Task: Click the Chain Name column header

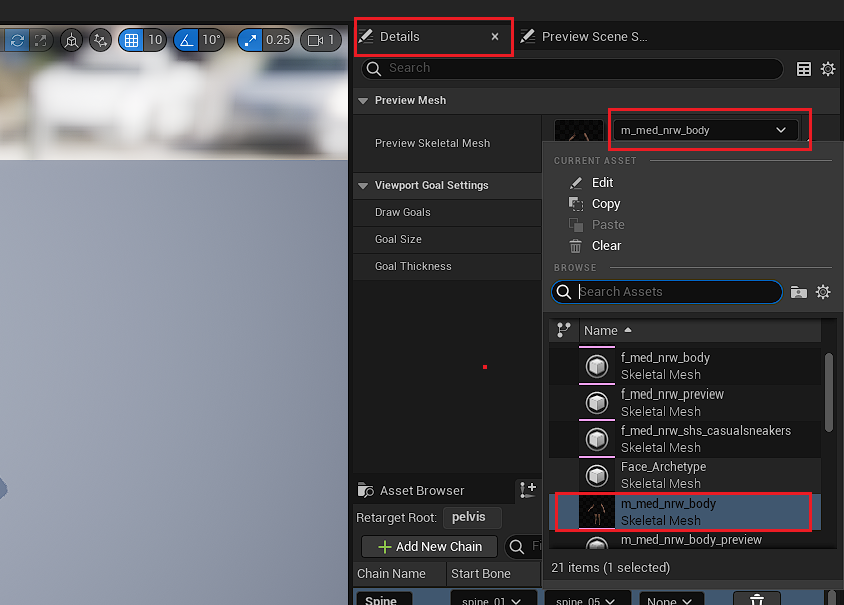Action: click(400, 574)
